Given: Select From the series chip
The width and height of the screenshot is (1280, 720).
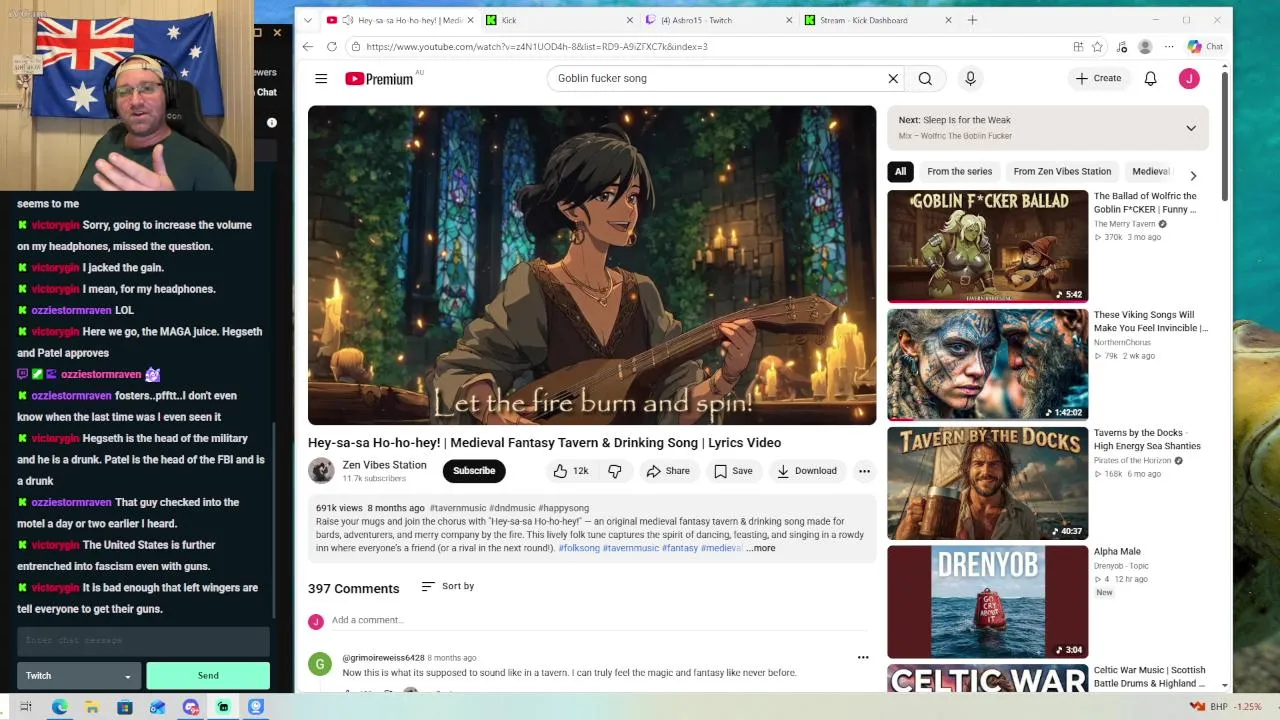Looking at the screenshot, I should point(959,171).
